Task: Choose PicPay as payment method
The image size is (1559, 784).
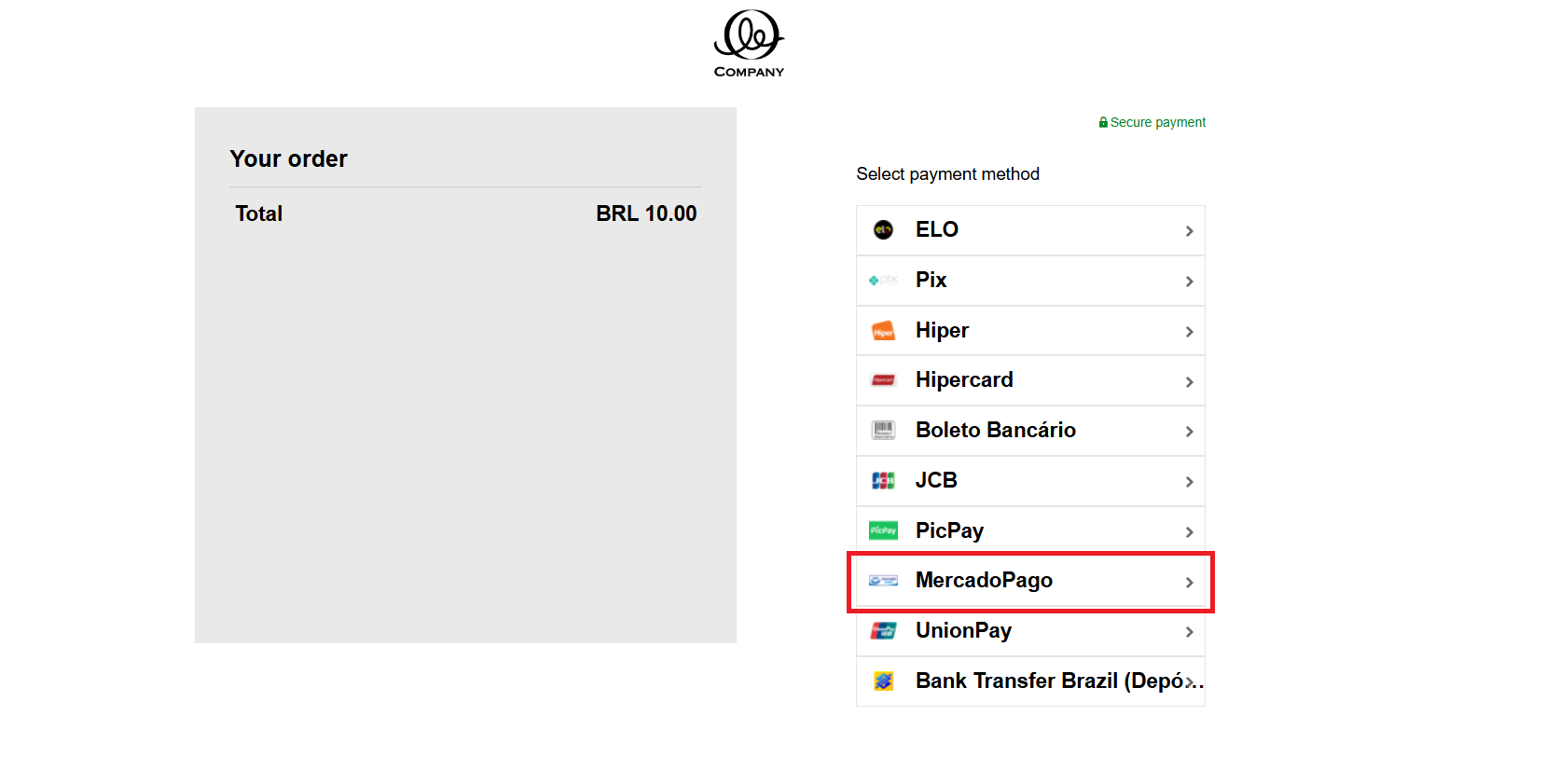Action: pyautogui.click(x=1030, y=530)
